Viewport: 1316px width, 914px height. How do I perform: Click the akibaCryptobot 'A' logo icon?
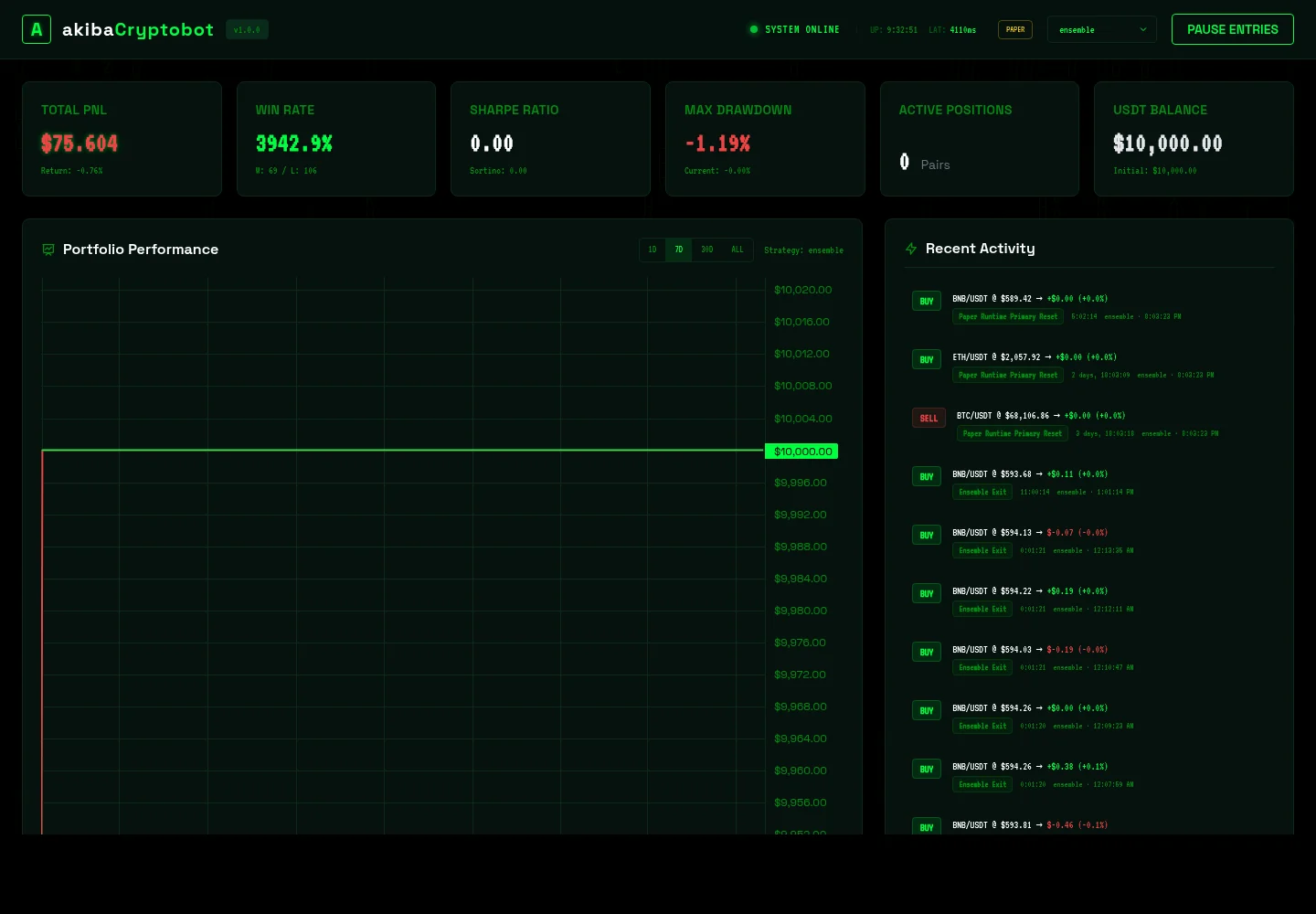37,29
